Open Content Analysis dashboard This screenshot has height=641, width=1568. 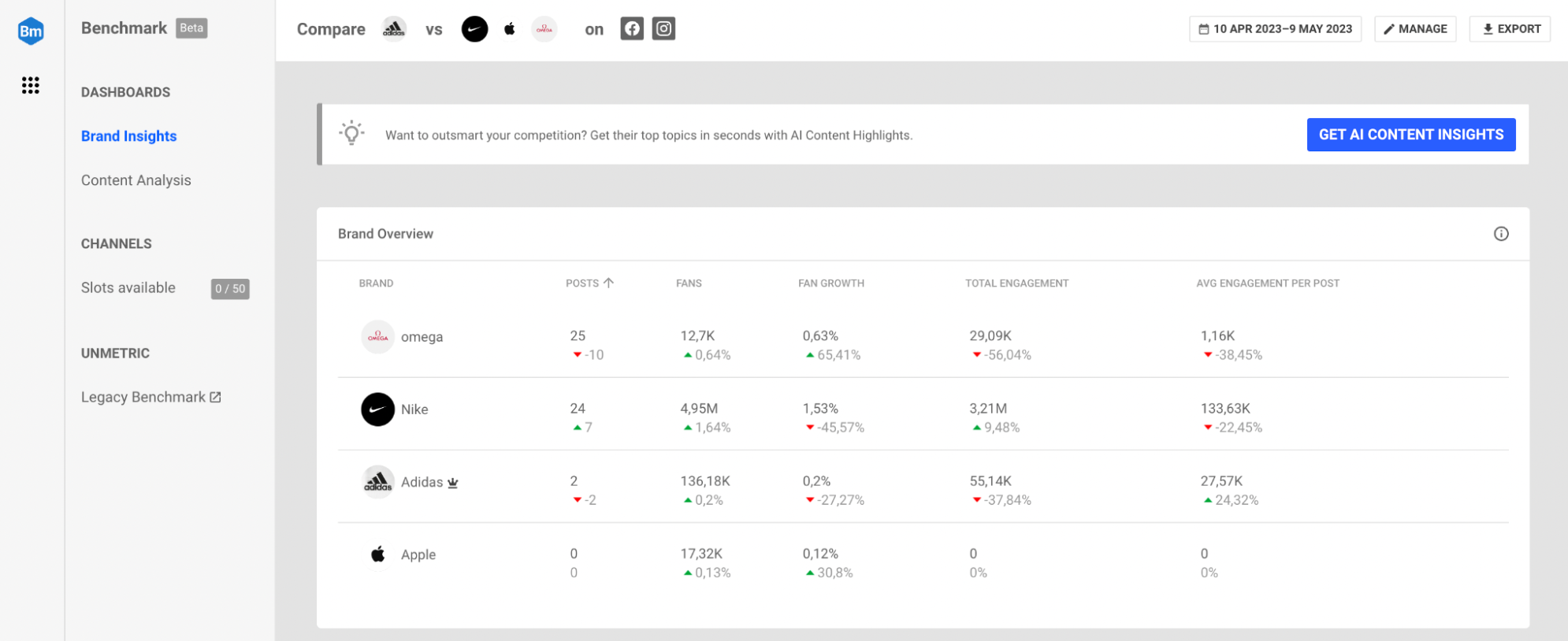(136, 180)
